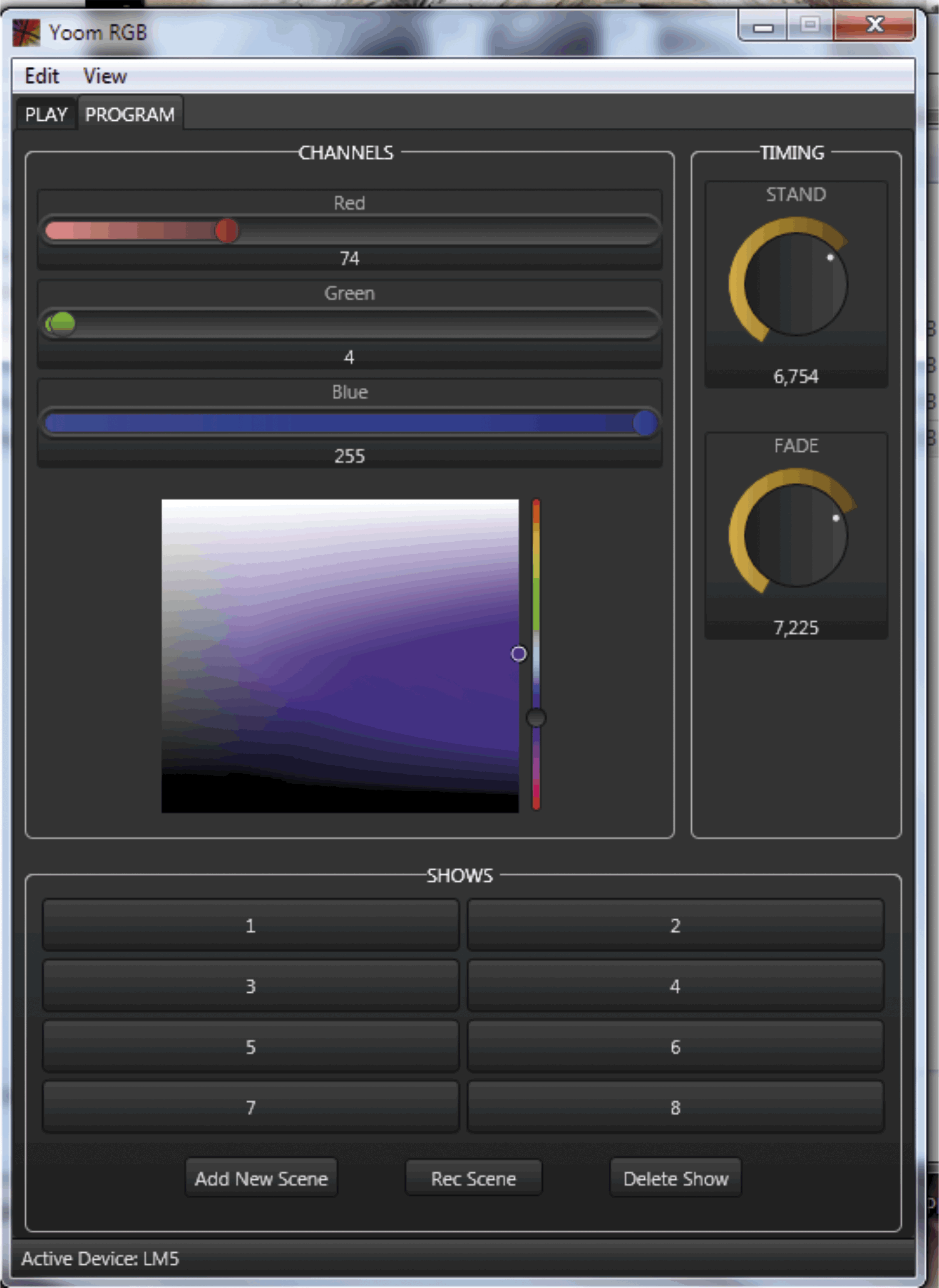
Task: Click the Rec Scene button
Action: [x=473, y=1178]
